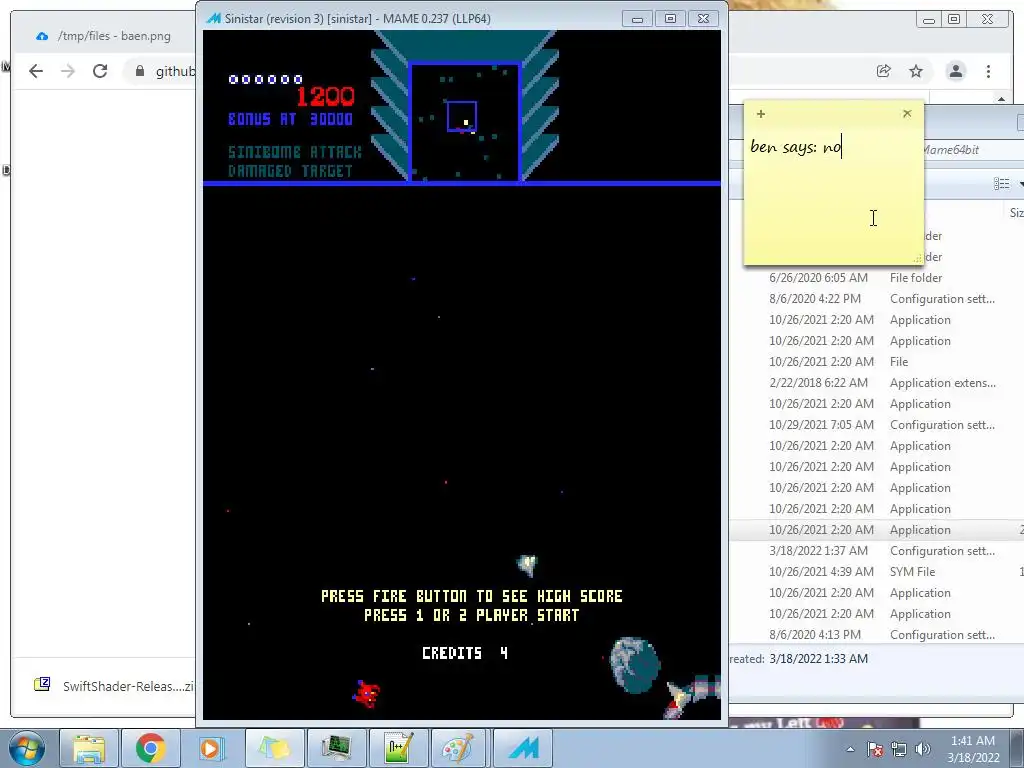1024x768 pixels.
Task: Open volume speaker tray icon
Action: click(923, 749)
